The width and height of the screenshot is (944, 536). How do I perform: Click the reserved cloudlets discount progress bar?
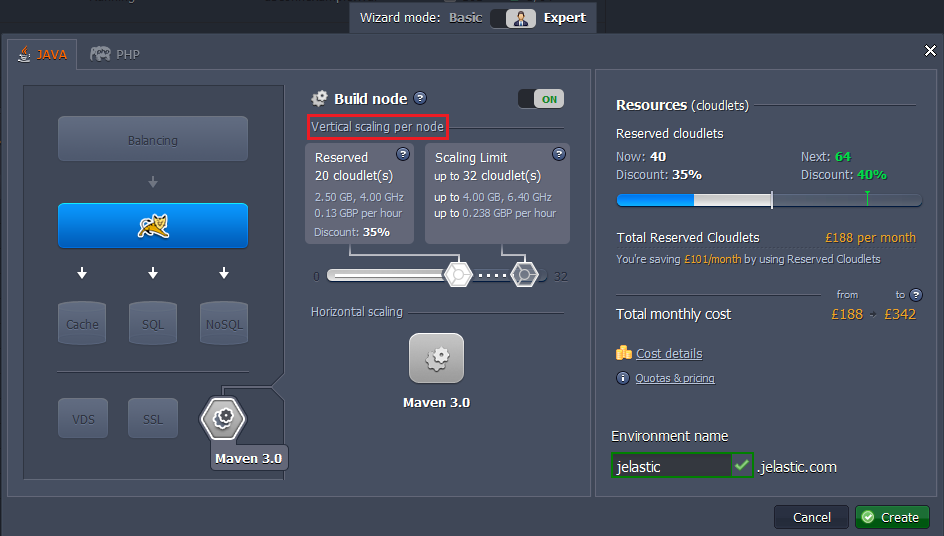pos(769,200)
